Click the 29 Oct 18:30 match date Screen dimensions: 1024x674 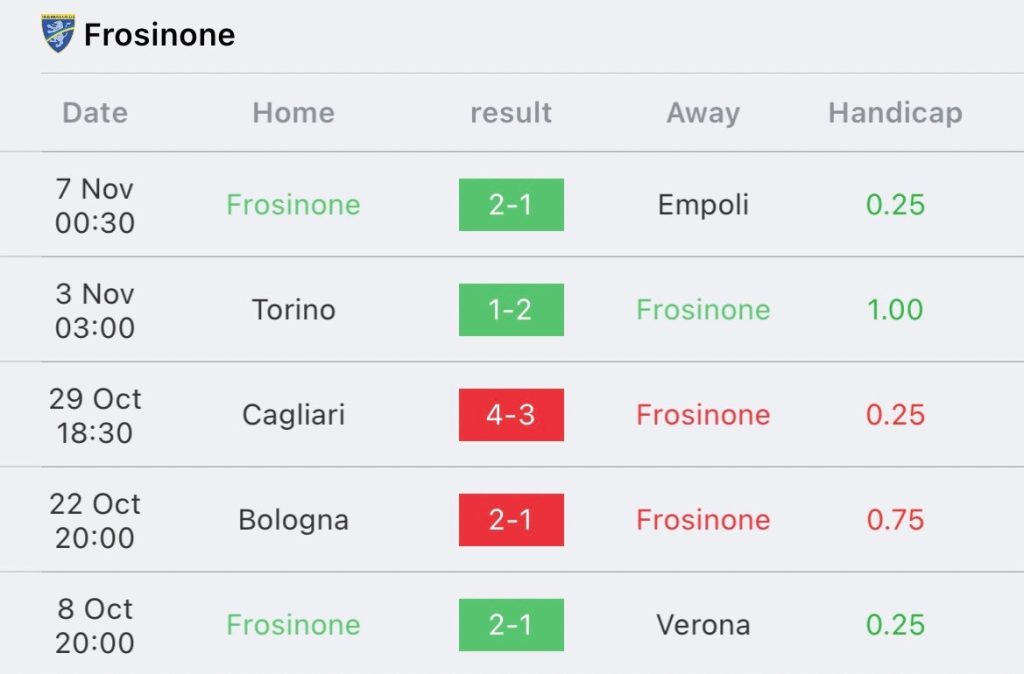(x=95, y=415)
